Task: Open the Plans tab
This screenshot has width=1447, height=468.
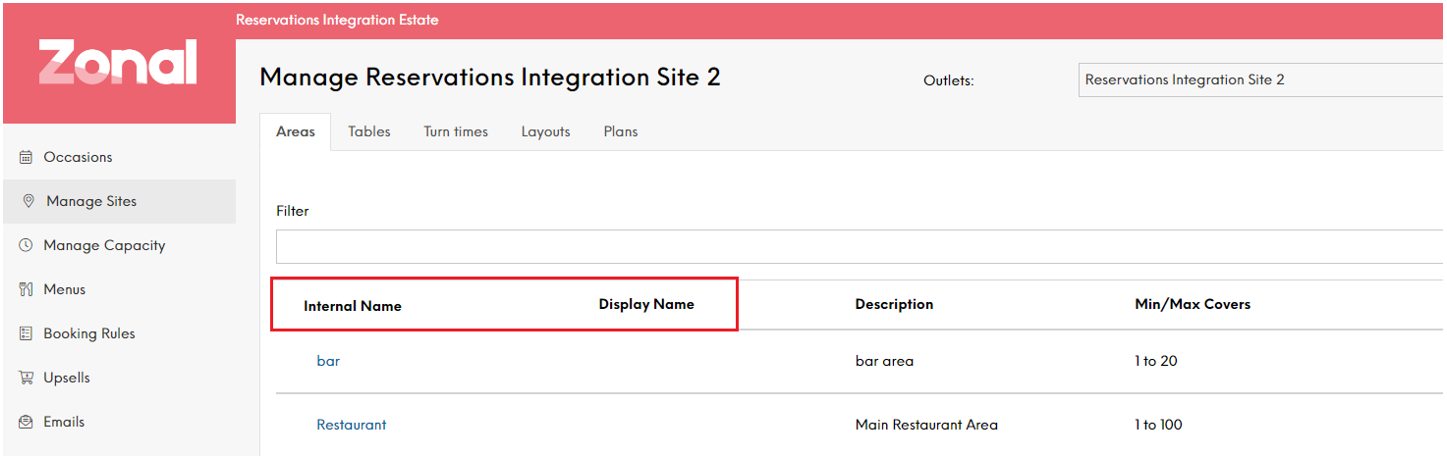Action: 620,131
